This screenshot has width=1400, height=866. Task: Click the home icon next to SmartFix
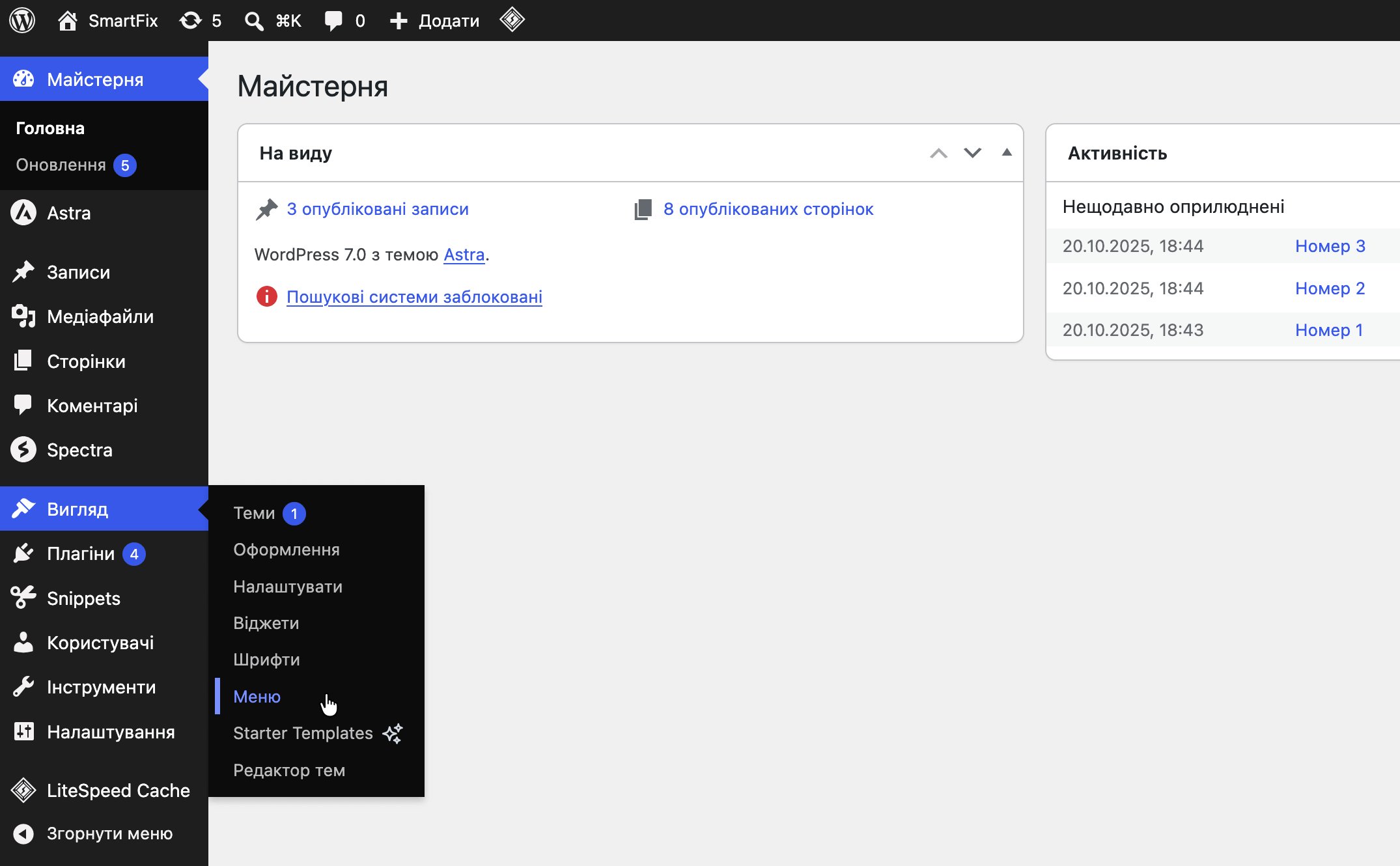click(67, 20)
